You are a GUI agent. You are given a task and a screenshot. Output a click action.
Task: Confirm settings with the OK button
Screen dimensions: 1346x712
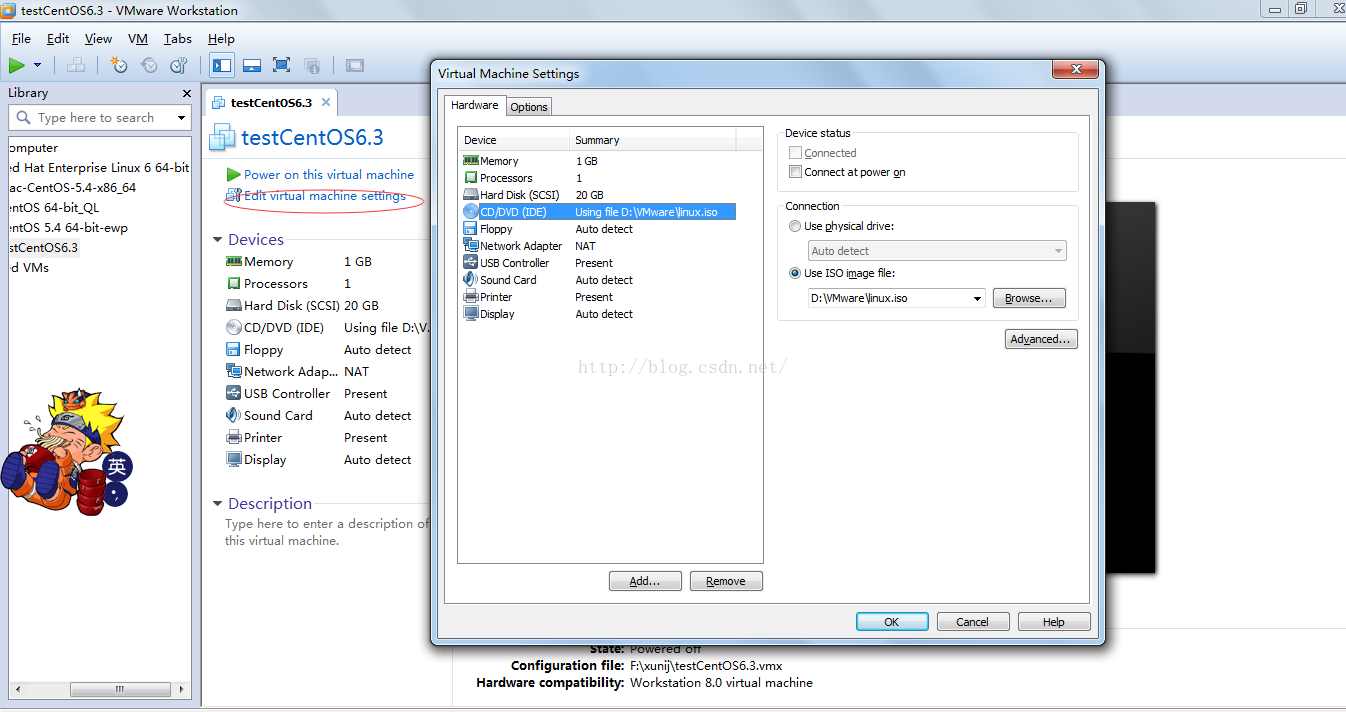(892, 621)
